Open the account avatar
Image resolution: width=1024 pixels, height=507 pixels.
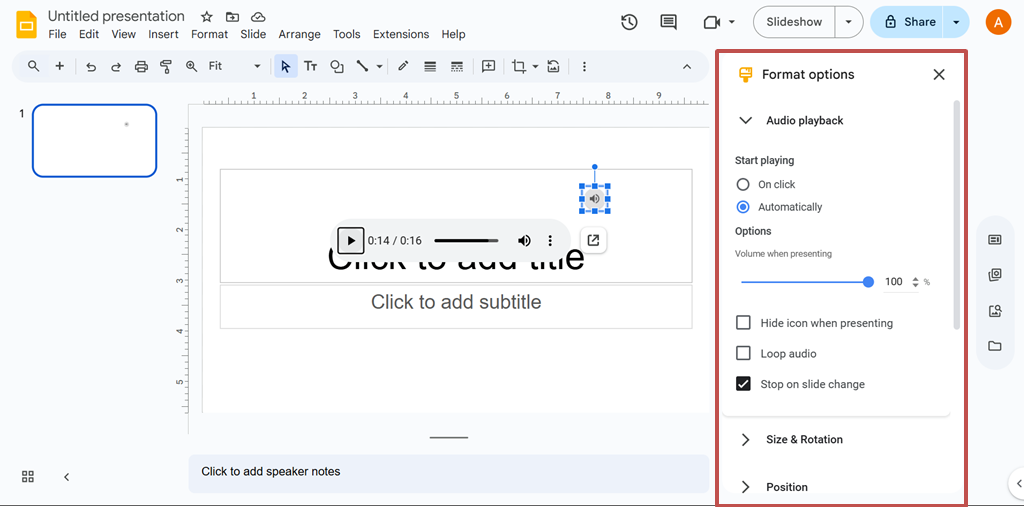pyautogui.click(x=998, y=22)
